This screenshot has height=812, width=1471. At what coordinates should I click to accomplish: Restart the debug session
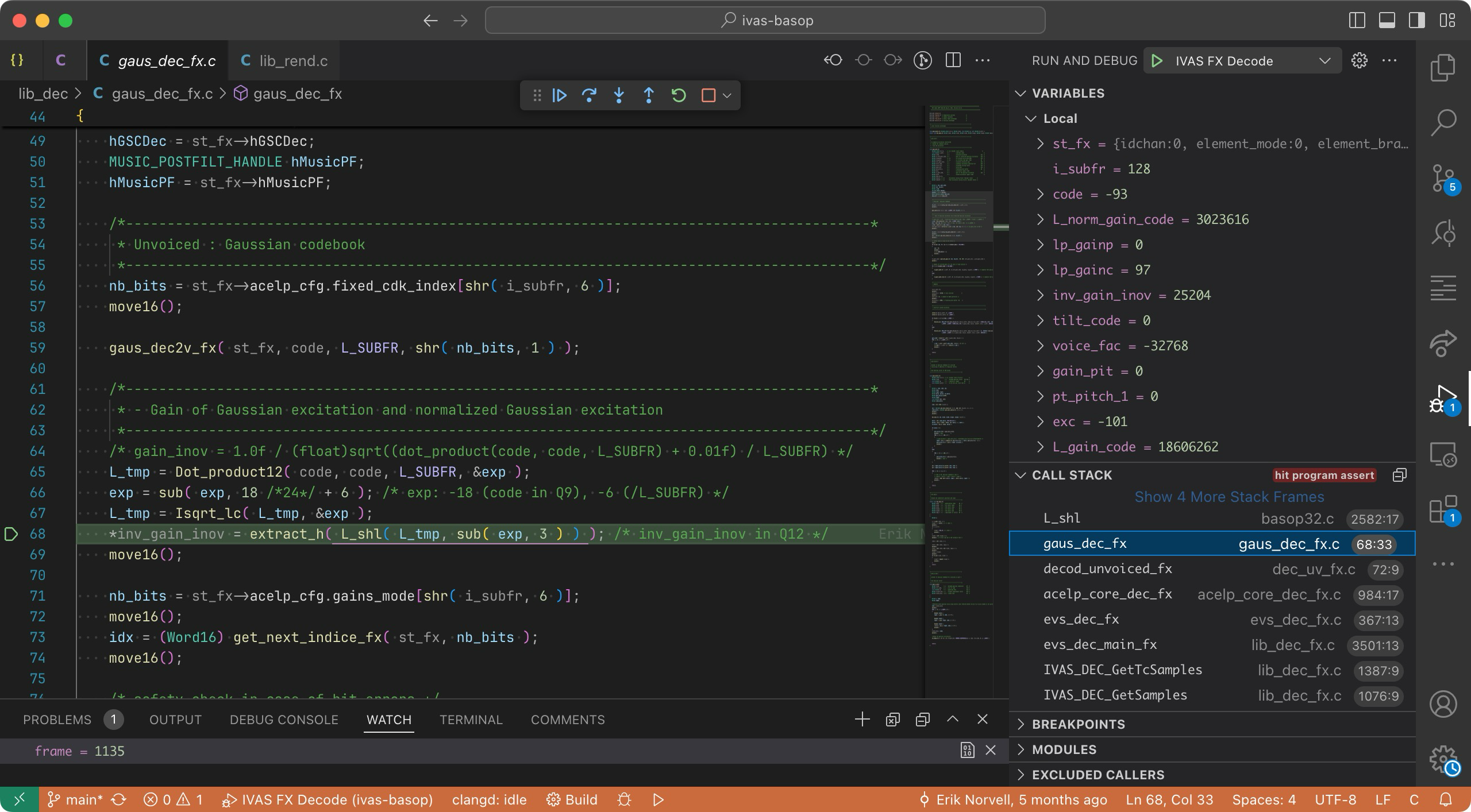point(679,95)
